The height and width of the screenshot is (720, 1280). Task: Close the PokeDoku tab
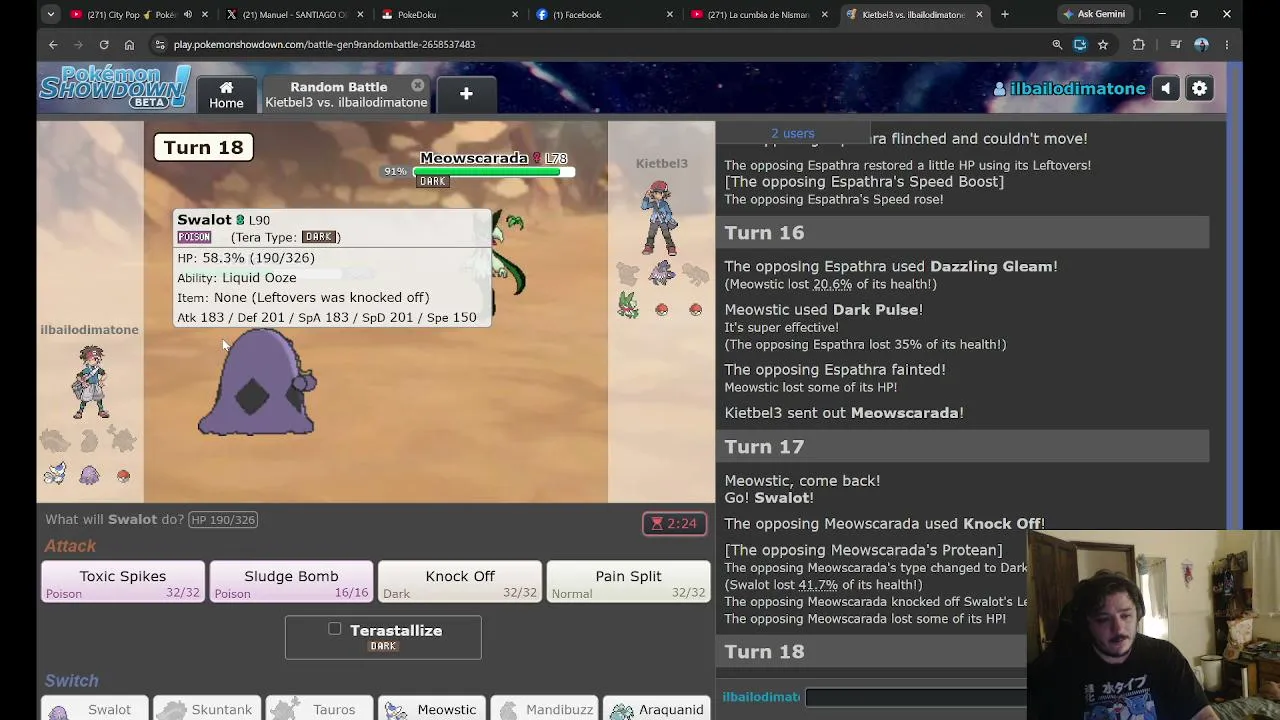point(515,15)
